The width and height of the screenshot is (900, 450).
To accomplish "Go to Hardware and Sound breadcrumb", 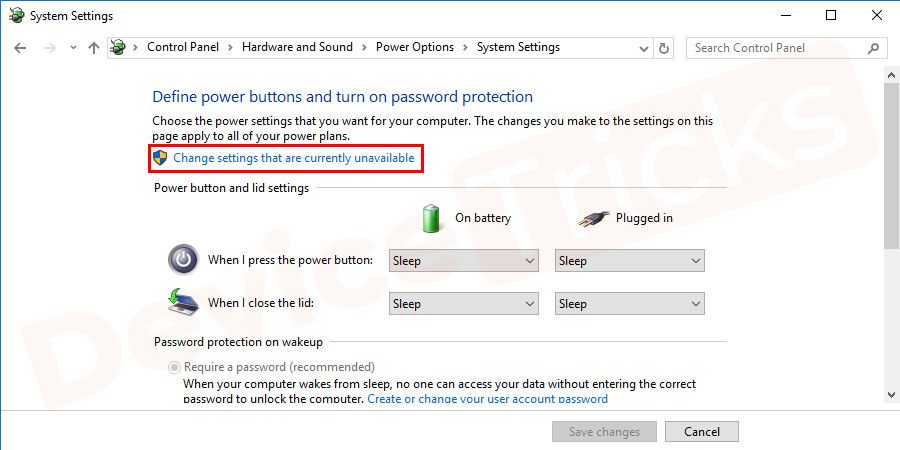I will click(297, 47).
